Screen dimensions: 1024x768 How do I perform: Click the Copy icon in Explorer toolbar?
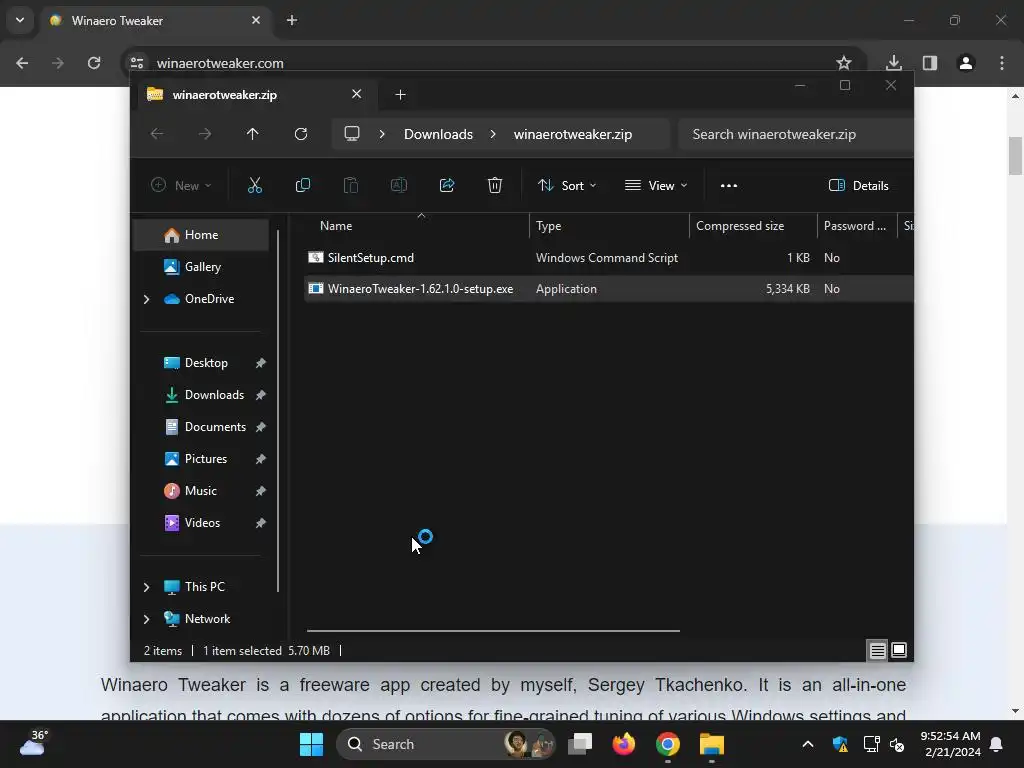[302, 185]
